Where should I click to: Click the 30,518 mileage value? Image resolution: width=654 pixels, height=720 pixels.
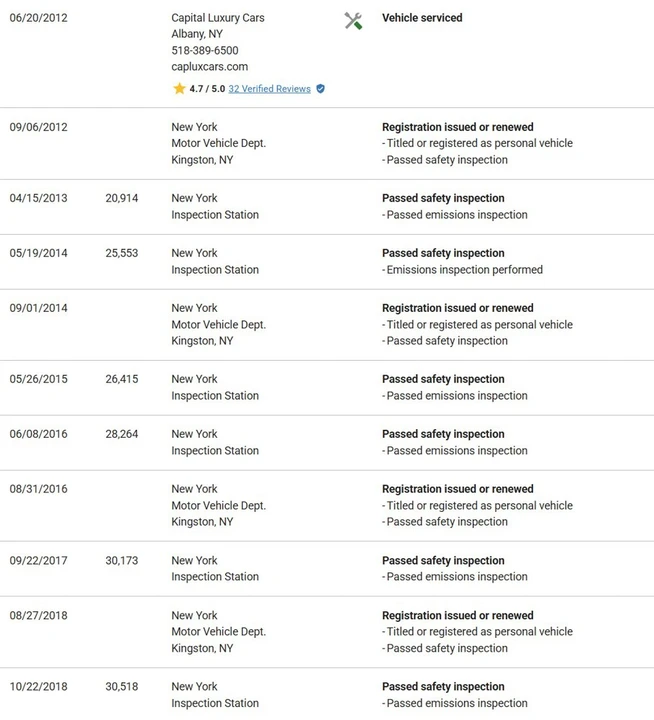point(122,686)
